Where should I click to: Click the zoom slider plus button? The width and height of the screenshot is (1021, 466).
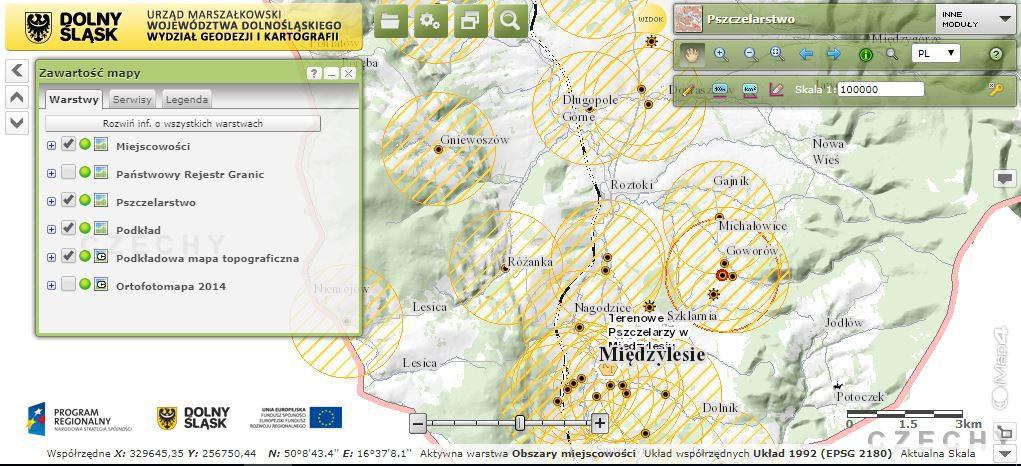[x=600, y=424]
